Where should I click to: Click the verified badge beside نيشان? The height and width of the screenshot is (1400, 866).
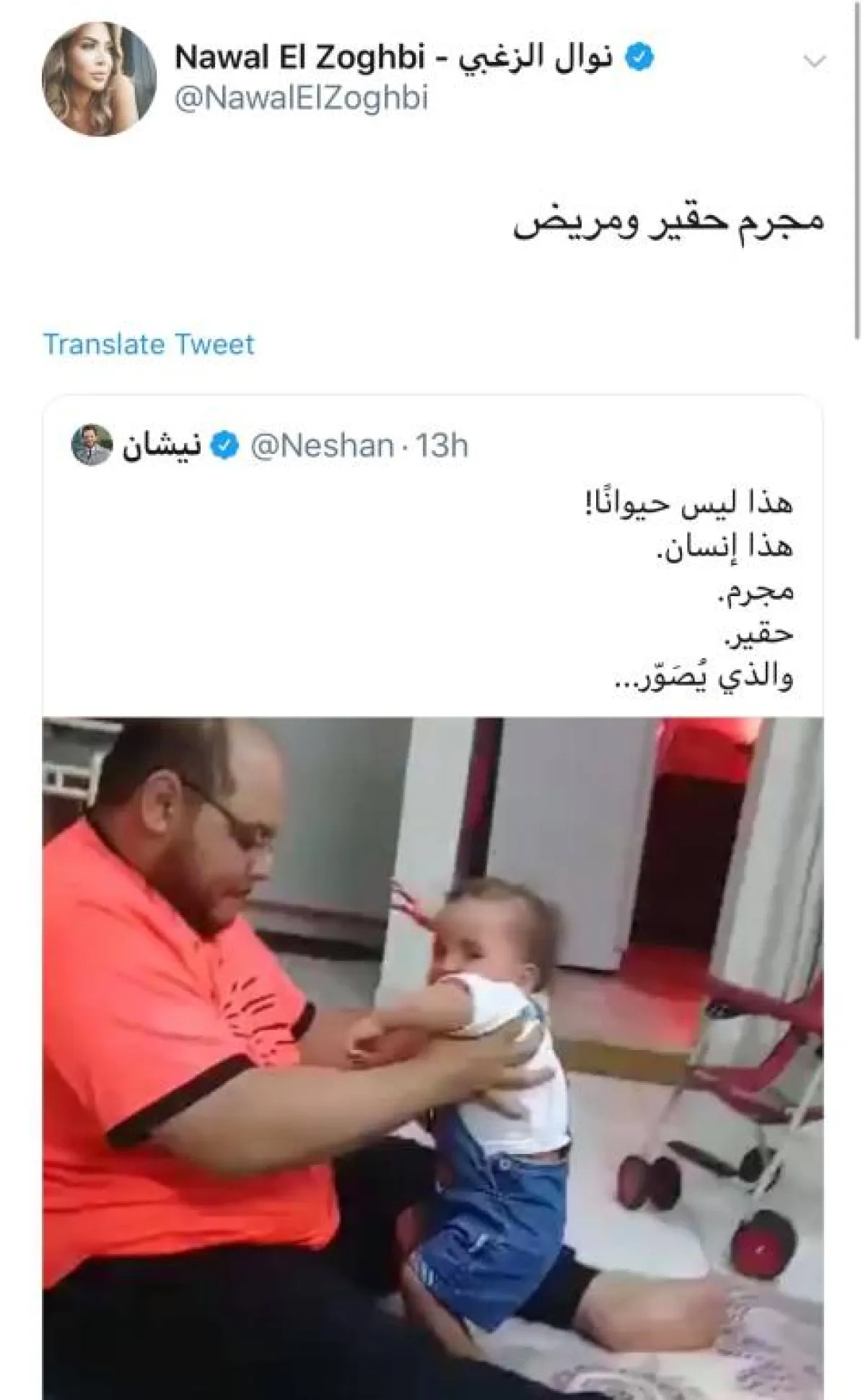pos(226,446)
